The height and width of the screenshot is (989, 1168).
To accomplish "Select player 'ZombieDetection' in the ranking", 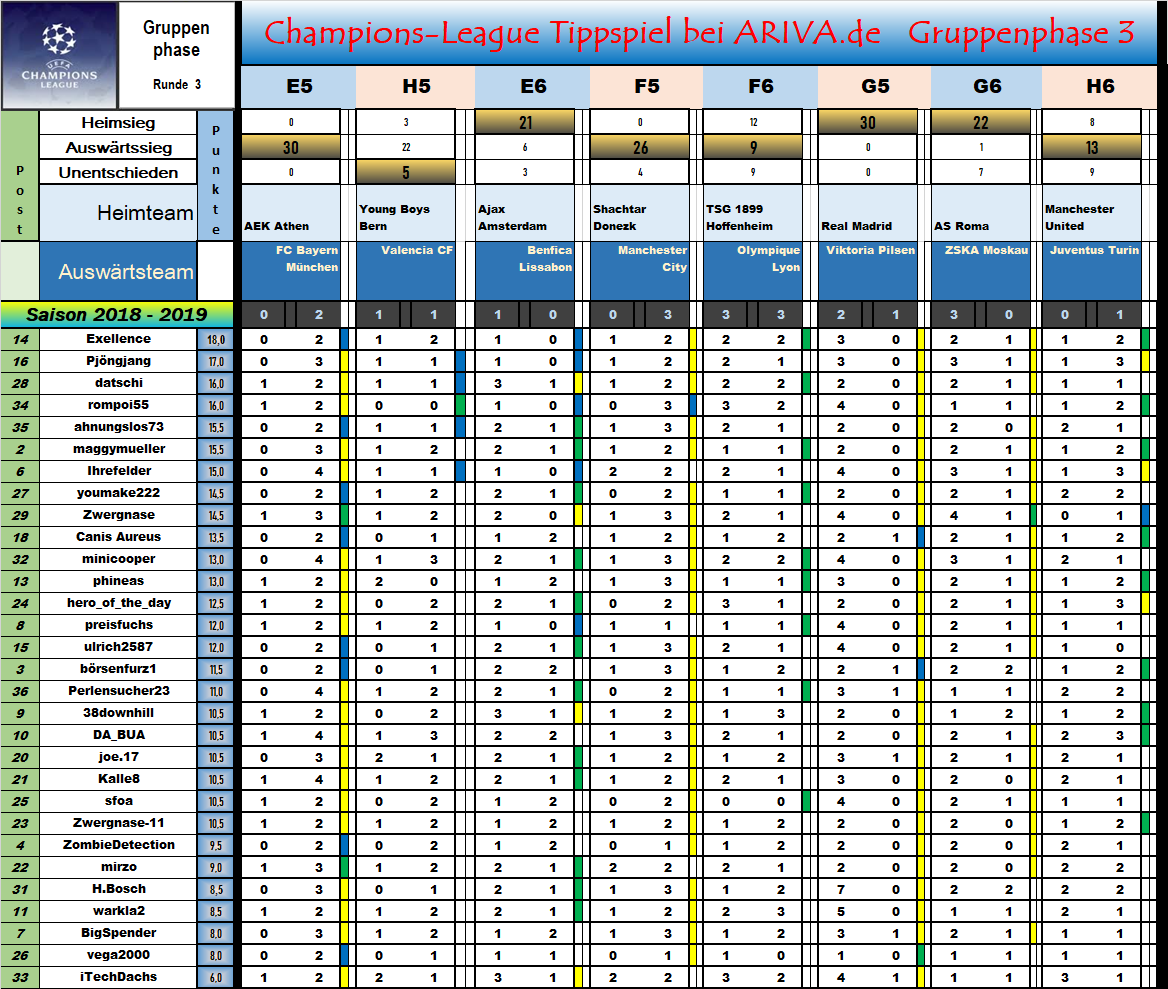I will [118, 845].
